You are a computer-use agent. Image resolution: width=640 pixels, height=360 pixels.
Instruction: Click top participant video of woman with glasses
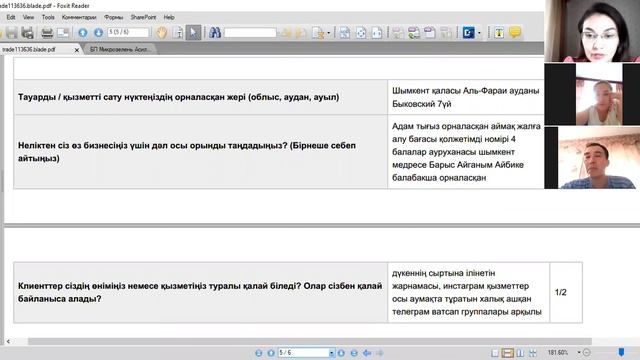592,31
